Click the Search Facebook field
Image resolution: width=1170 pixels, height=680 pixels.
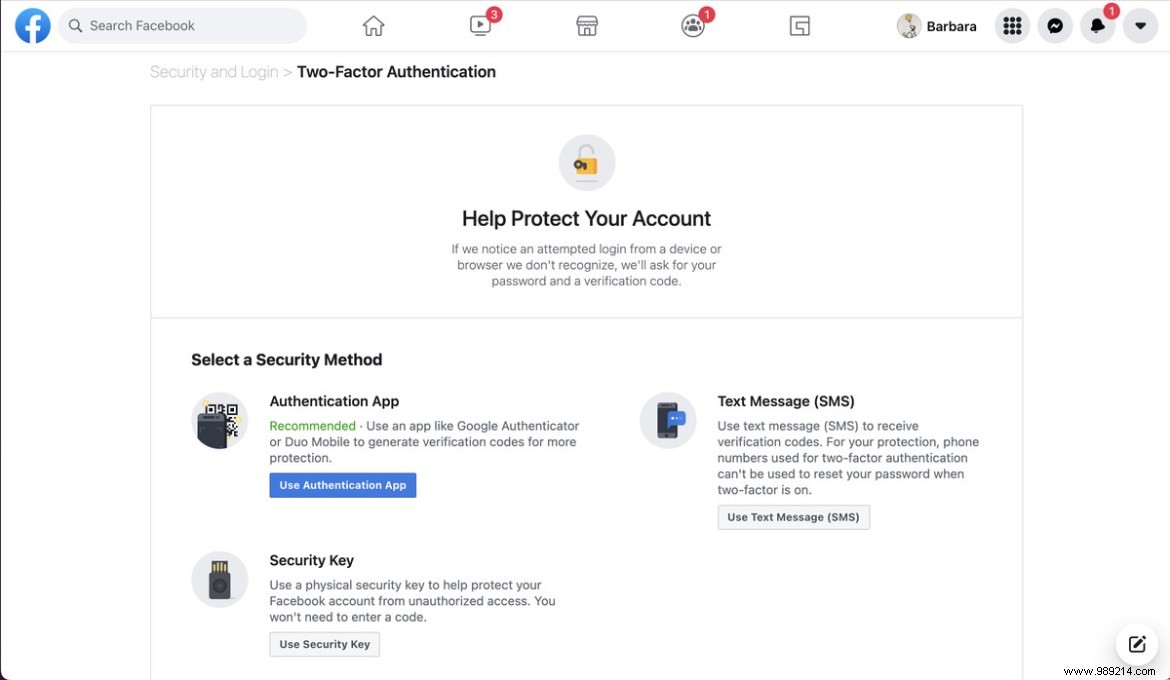[182, 25]
